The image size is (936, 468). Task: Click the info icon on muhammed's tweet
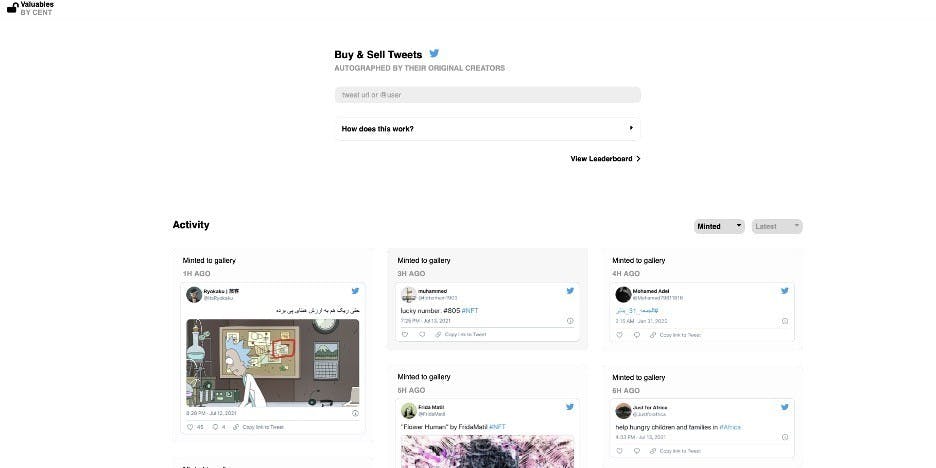pos(570,321)
